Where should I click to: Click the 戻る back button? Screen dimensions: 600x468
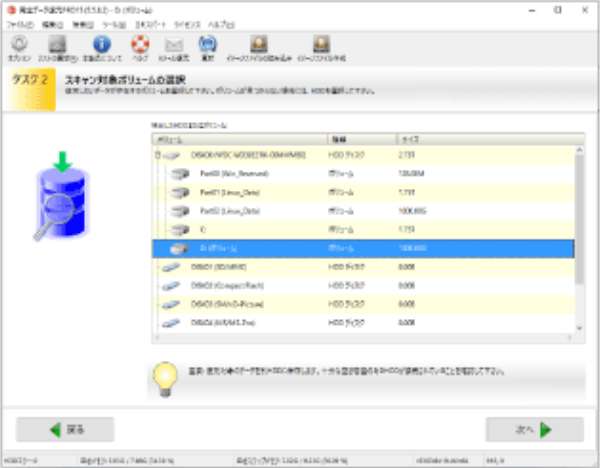click(65, 429)
